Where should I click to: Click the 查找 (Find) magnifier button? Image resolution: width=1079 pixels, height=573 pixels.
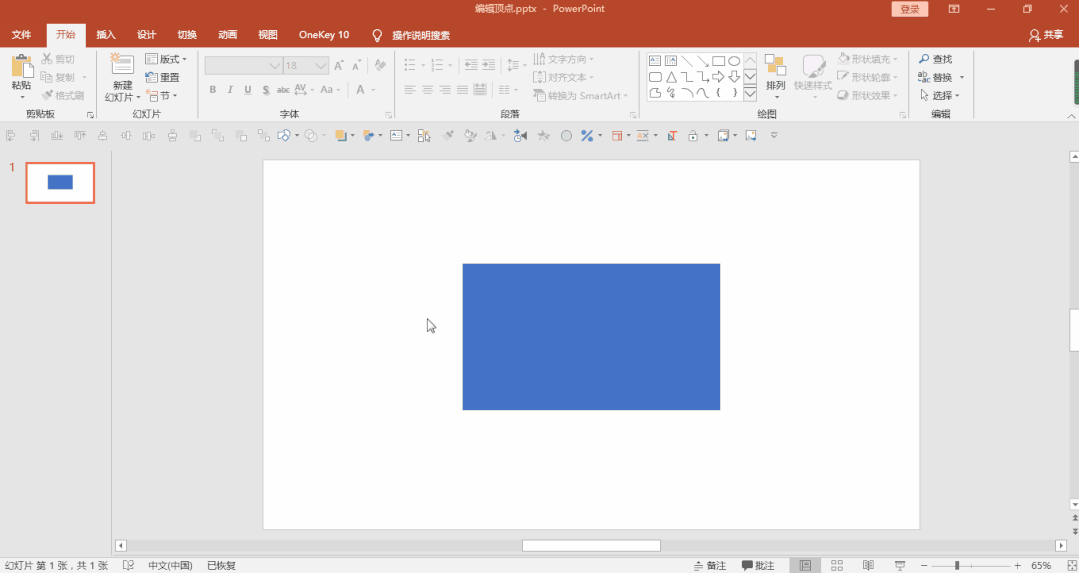[935, 59]
